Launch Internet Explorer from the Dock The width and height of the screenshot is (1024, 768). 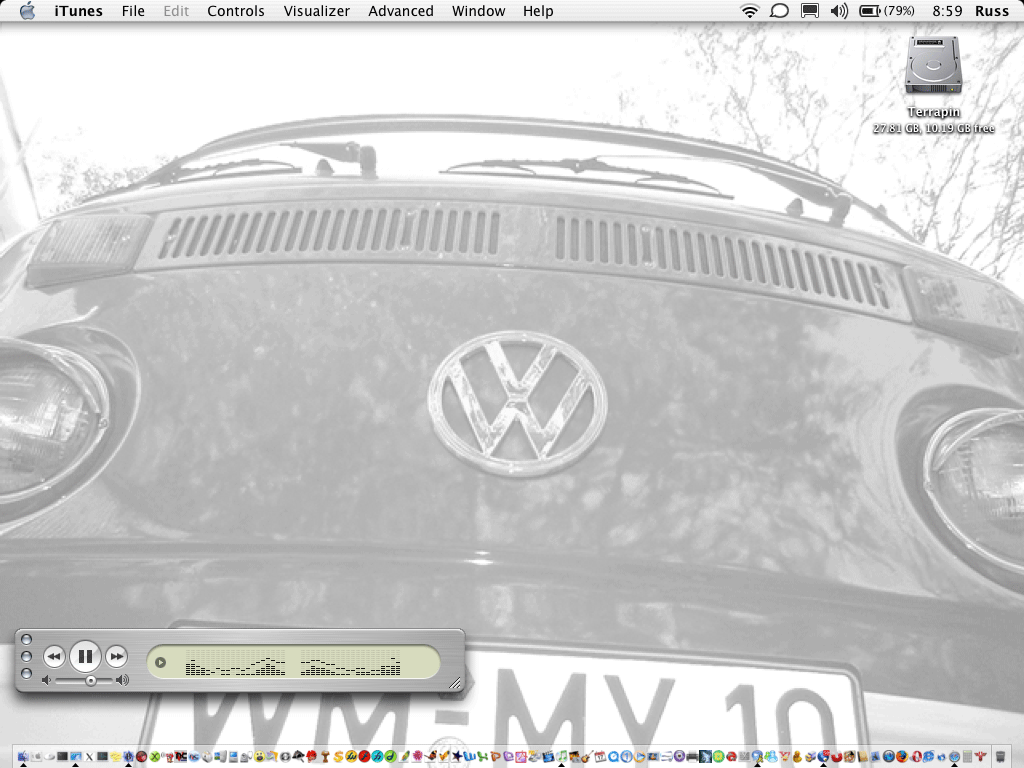point(928,756)
